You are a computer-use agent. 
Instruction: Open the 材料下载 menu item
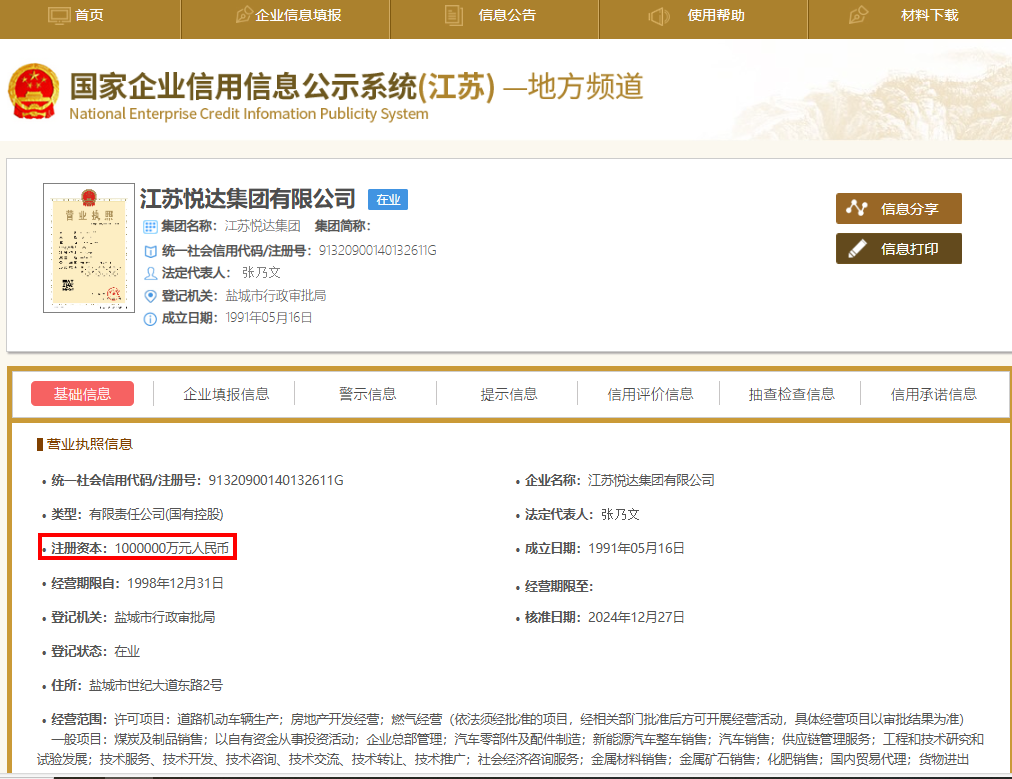click(929, 16)
